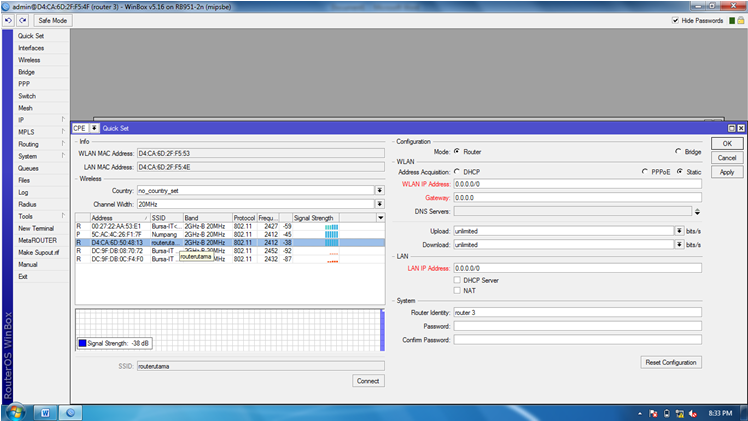748x421 pixels.
Task: Open Queues menu item
Action: [x=28, y=168]
